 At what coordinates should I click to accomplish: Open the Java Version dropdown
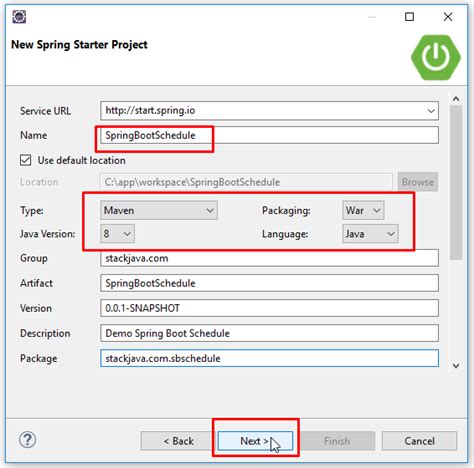118,233
